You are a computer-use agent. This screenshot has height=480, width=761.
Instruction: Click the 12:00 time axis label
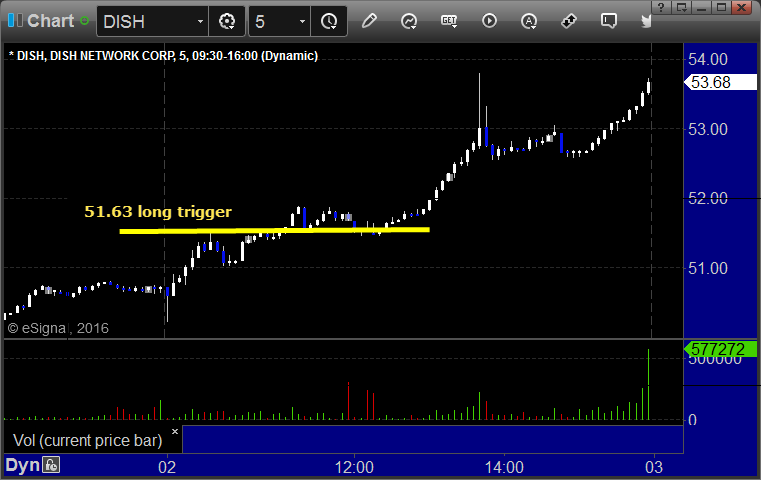pos(354,467)
